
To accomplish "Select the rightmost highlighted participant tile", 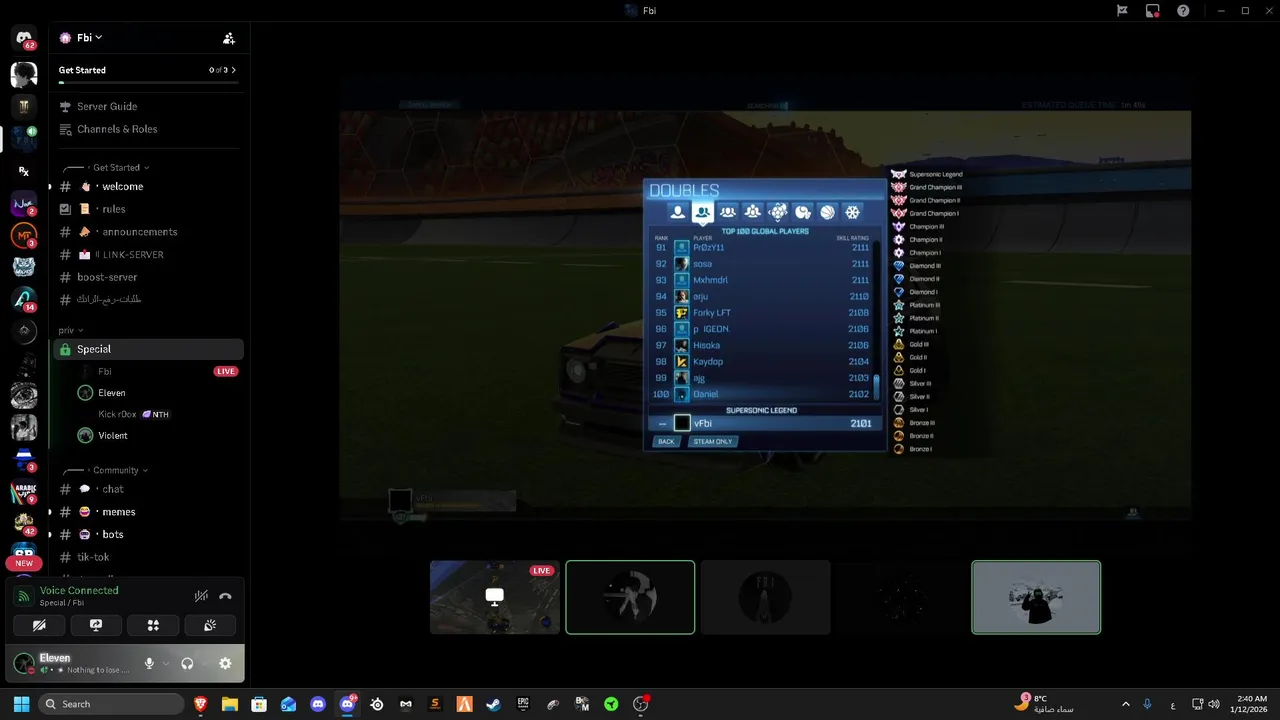I will pyautogui.click(x=1036, y=597).
